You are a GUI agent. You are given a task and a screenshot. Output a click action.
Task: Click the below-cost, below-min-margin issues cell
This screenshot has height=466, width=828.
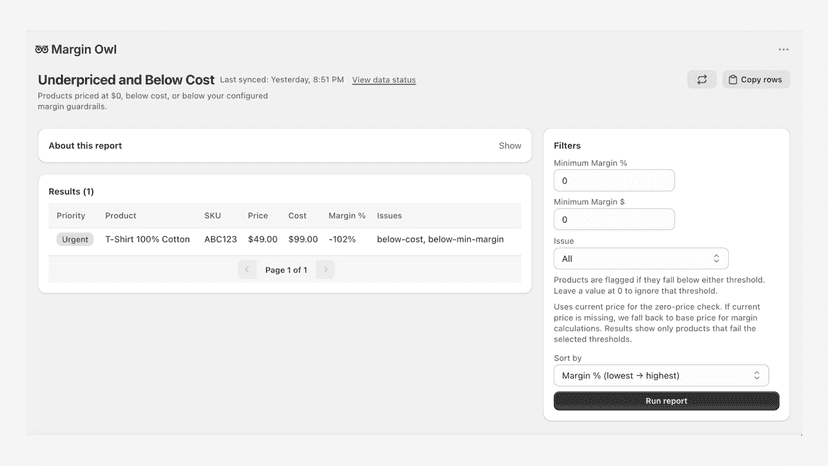pos(440,239)
